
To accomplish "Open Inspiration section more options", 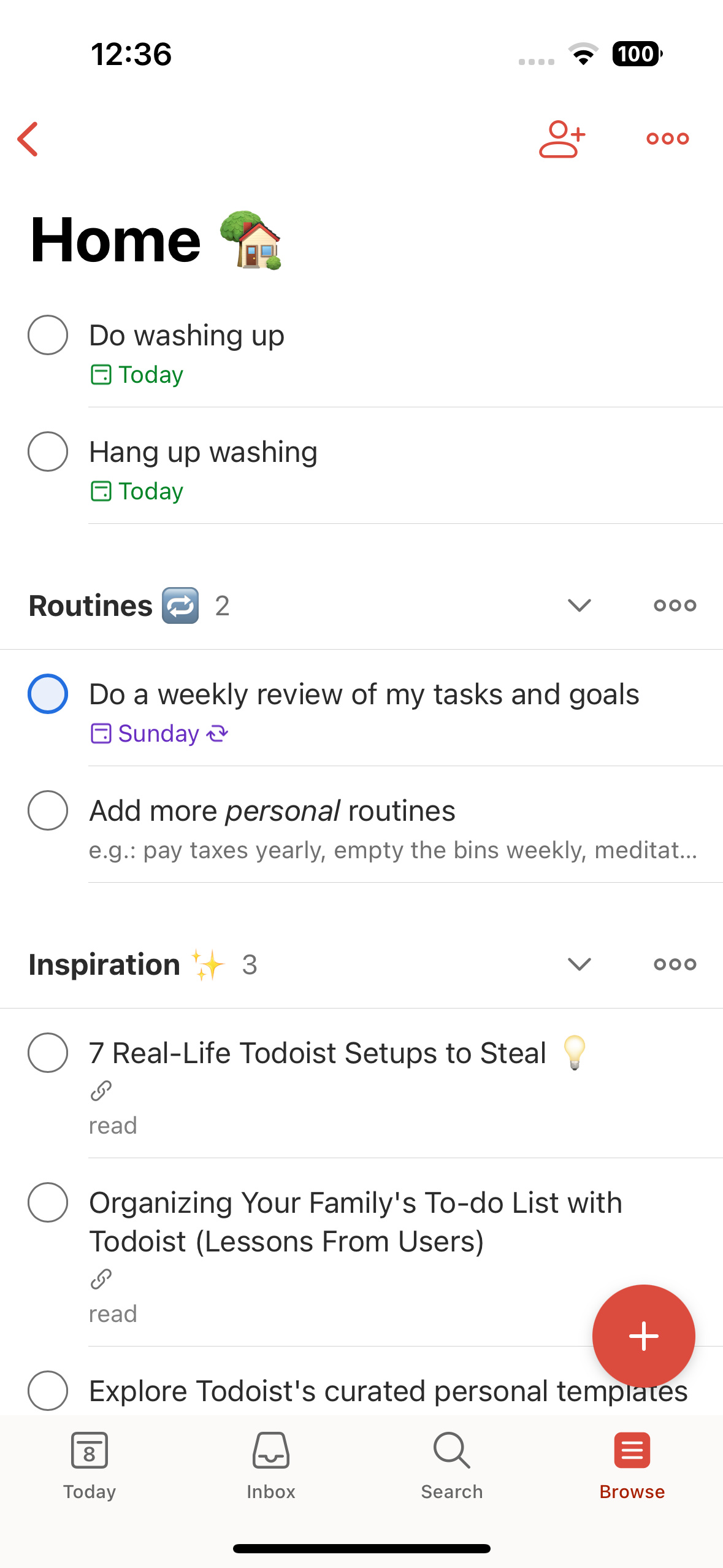I will tap(675, 964).
